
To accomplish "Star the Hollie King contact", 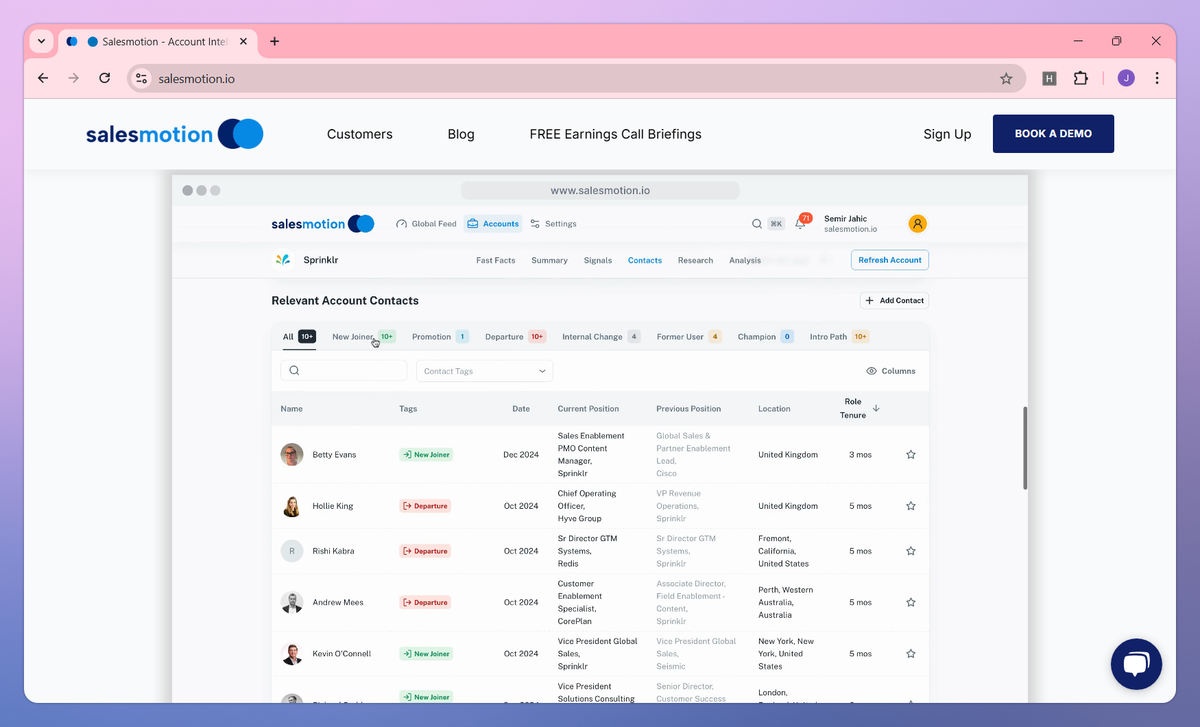I will pos(911,506).
